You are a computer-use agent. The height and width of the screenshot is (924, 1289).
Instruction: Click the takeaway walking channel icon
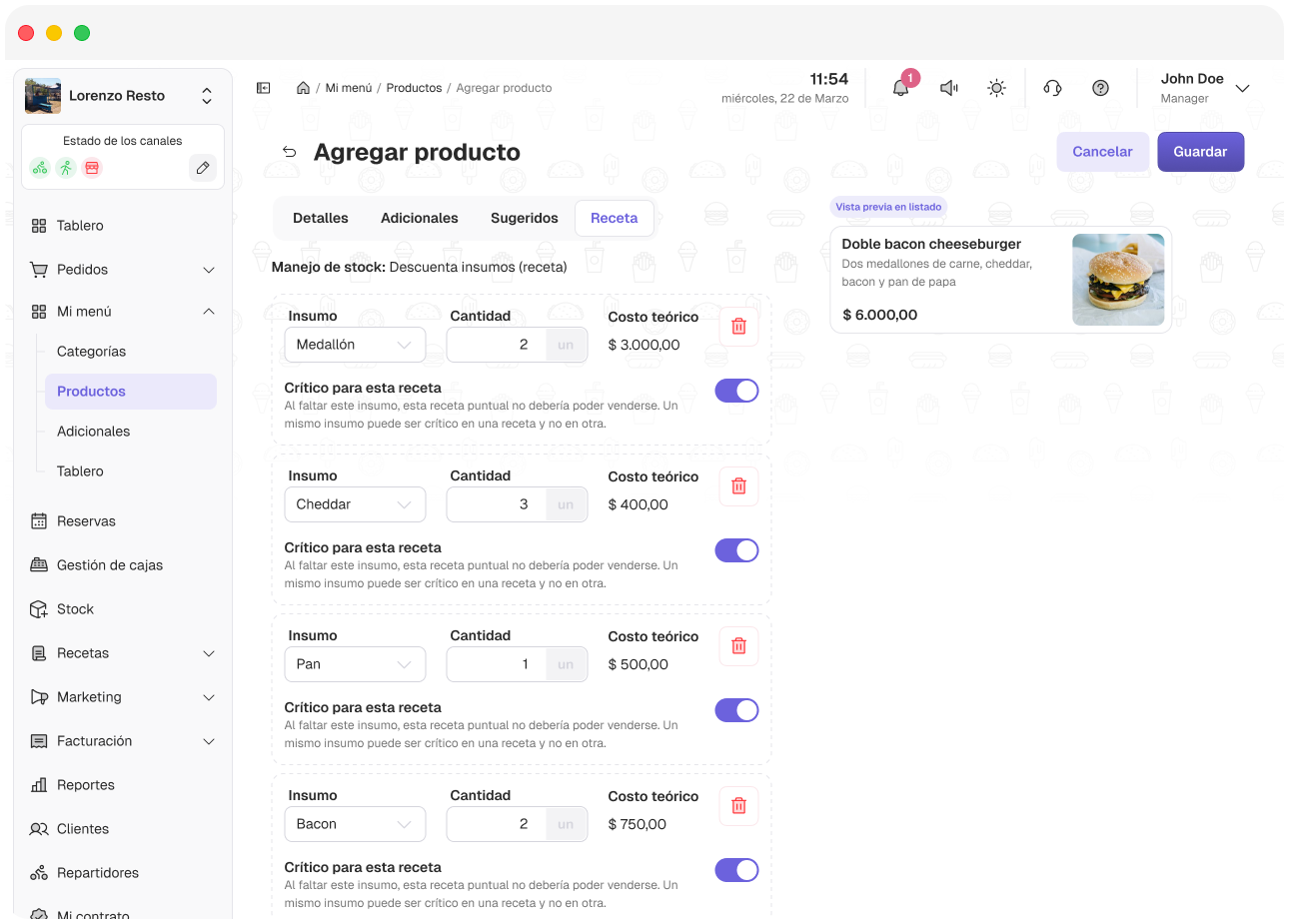(66, 168)
